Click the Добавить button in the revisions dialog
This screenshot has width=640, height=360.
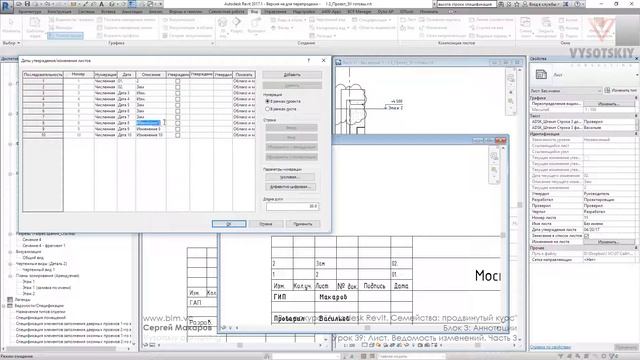click(292, 75)
